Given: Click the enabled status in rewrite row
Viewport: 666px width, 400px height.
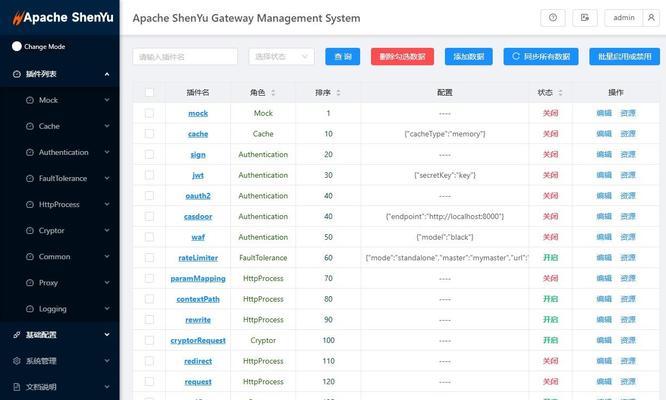Looking at the screenshot, I should [550, 320].
